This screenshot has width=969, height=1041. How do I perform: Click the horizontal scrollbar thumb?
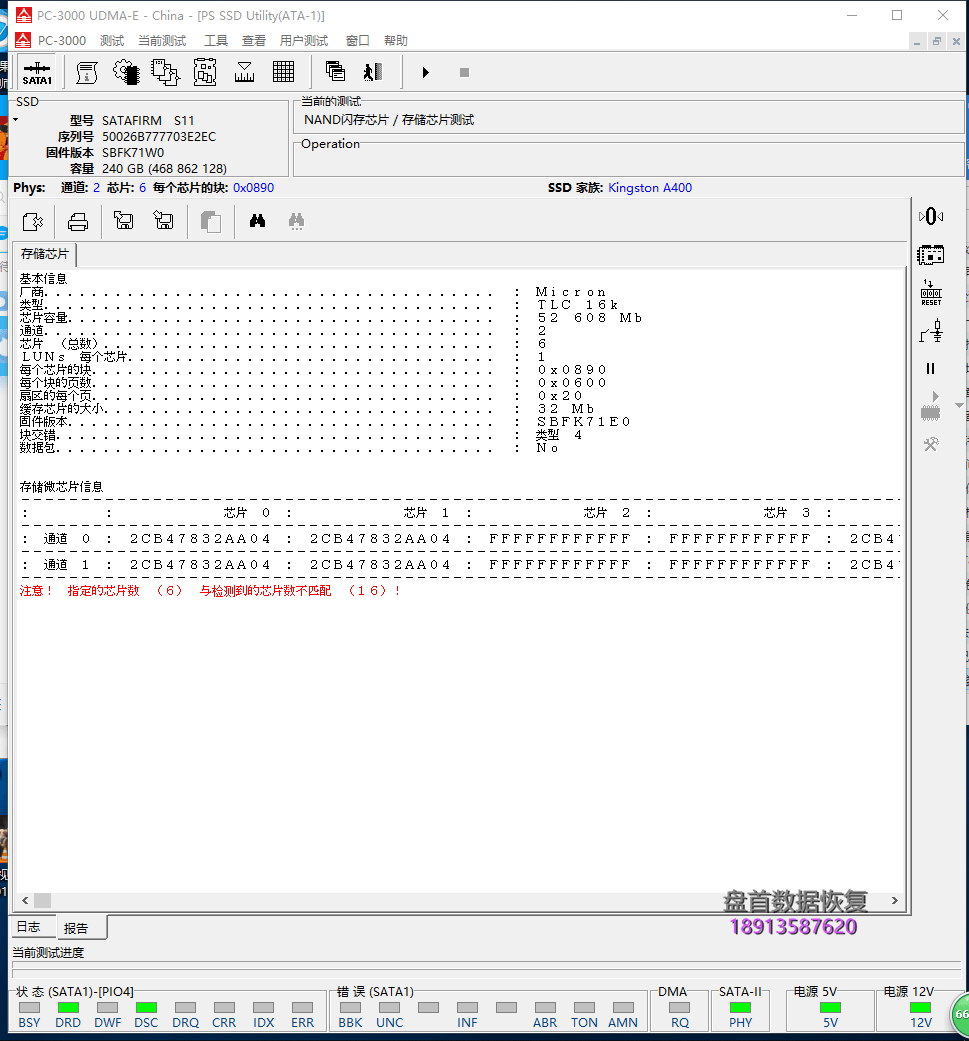click(x=42, y=901)
